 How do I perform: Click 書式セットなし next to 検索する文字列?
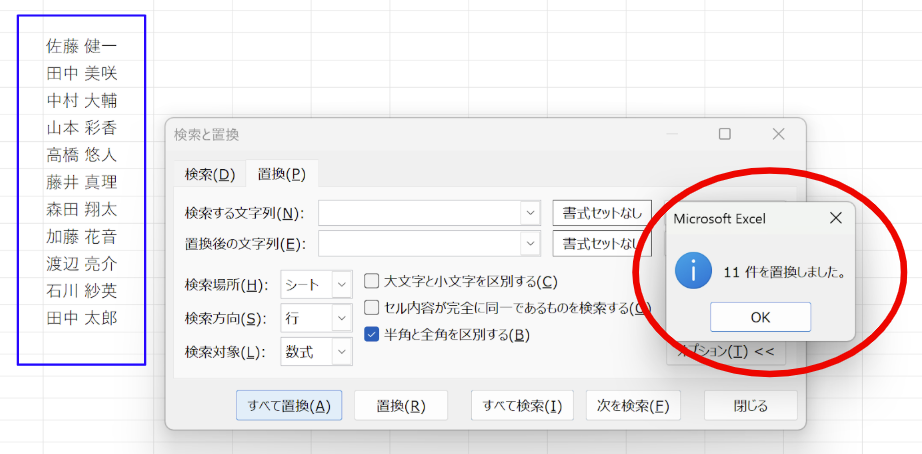[x=602, y=213]
